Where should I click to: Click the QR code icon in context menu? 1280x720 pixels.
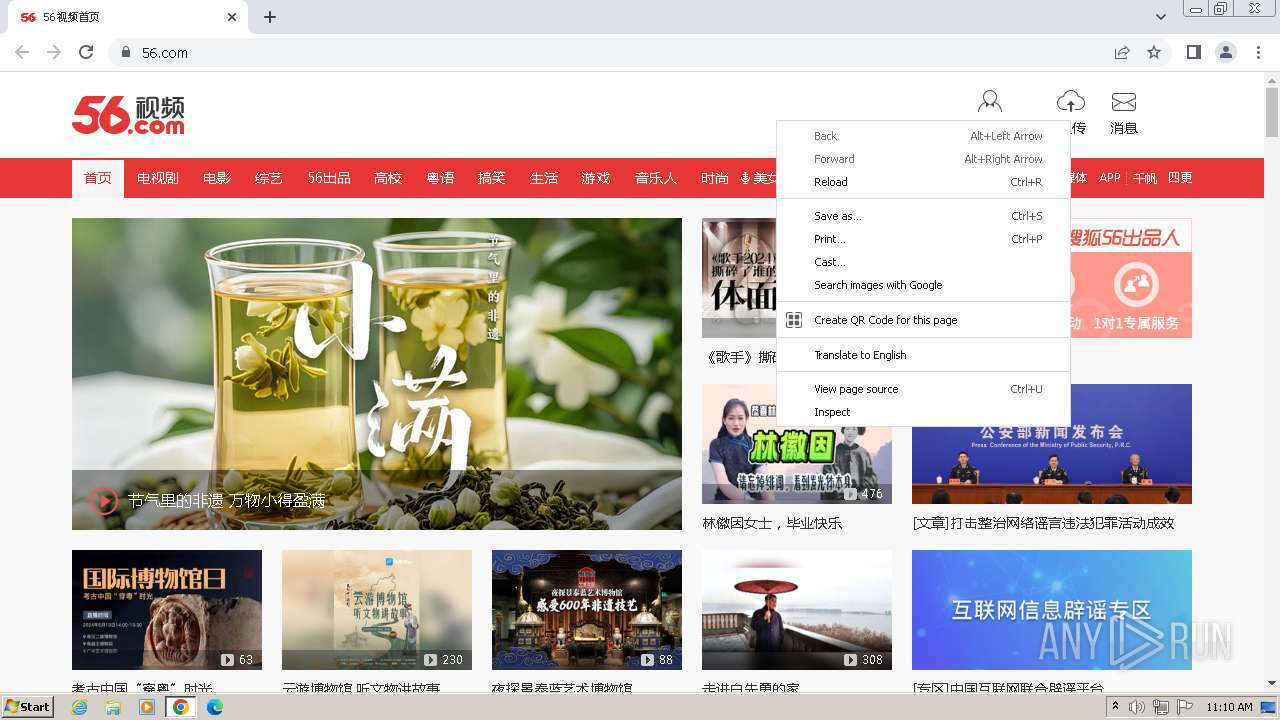[x=794, y=320]
